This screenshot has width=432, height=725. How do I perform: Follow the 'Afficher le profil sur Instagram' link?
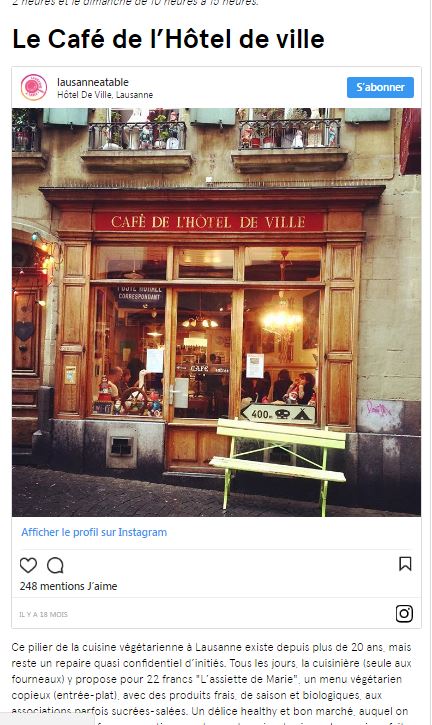point(94,532)
